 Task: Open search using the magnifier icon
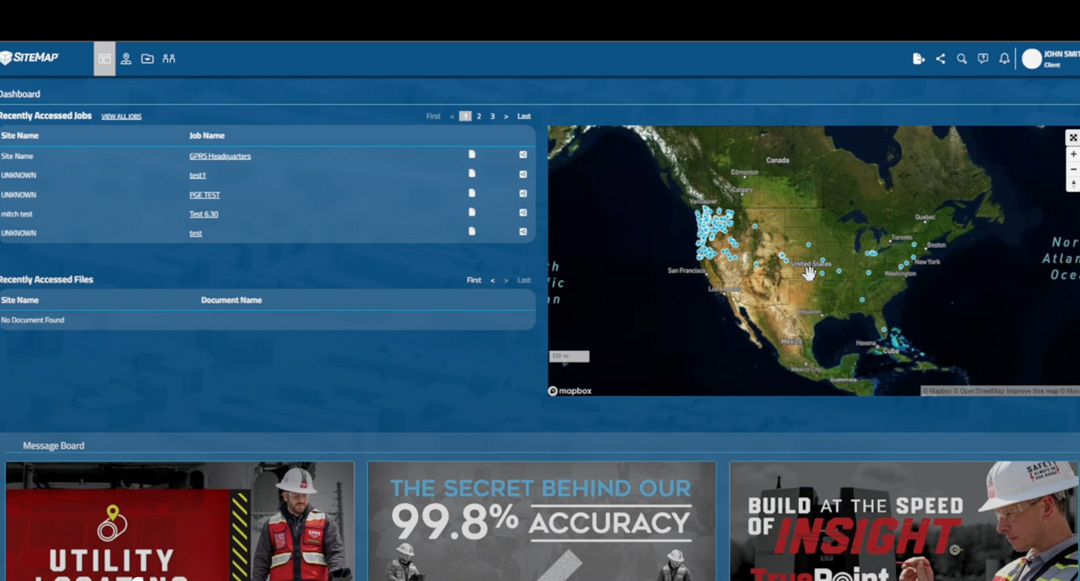click(962, 59)
